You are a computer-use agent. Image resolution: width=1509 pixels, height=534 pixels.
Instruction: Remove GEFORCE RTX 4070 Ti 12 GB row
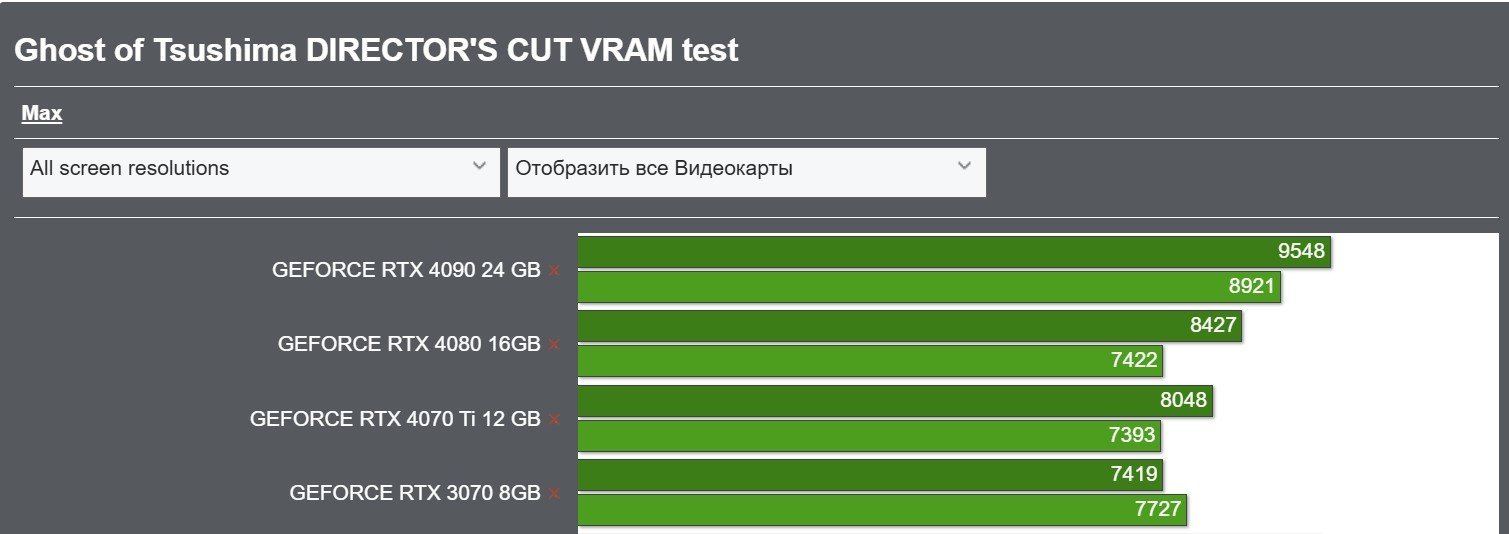pos(554,419)
